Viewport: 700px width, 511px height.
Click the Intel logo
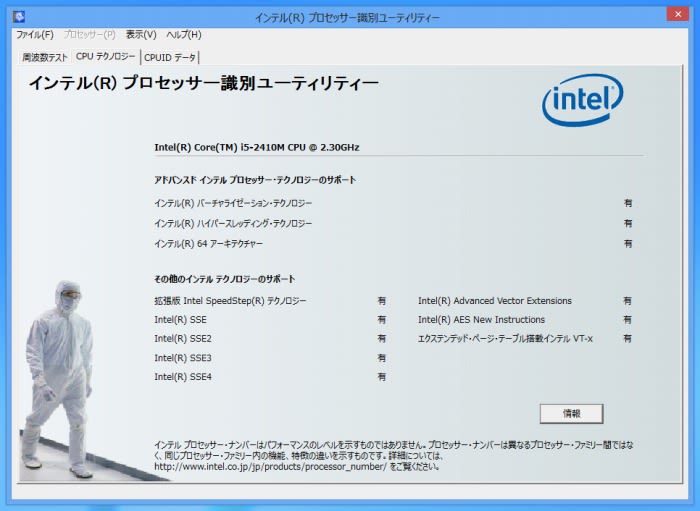pyautogui.click(x=583, y=101)
